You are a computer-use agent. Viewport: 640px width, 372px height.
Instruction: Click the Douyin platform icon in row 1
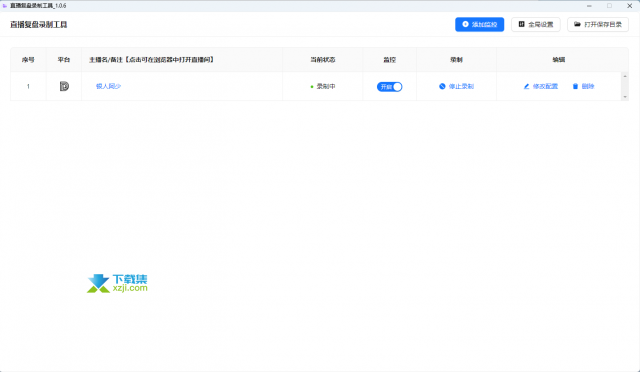tap(64, 86)
